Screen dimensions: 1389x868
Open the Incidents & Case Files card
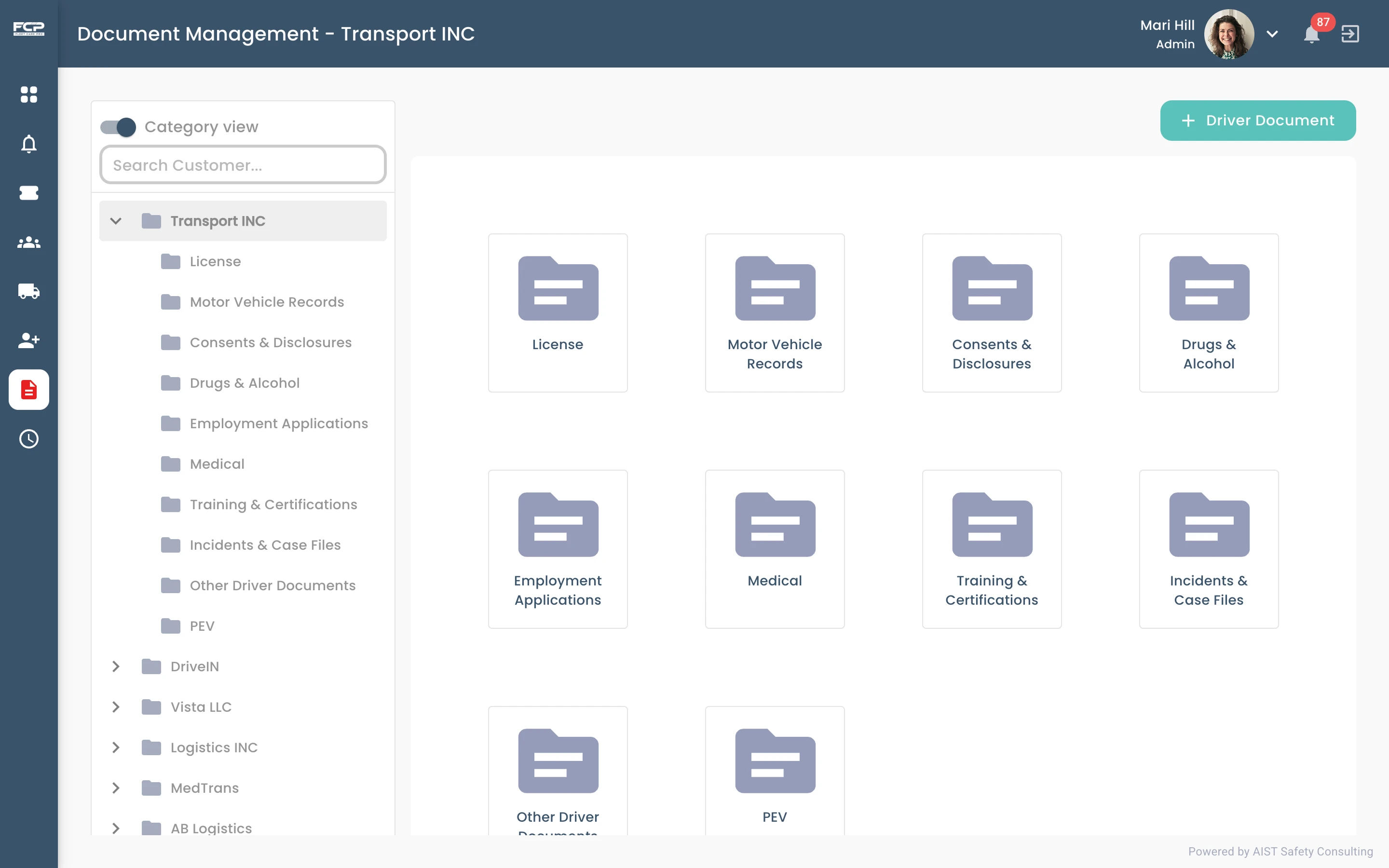[1208, 549]
